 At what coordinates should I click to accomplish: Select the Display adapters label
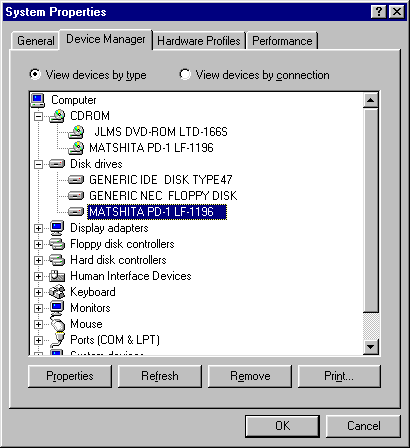pos(109,228)
